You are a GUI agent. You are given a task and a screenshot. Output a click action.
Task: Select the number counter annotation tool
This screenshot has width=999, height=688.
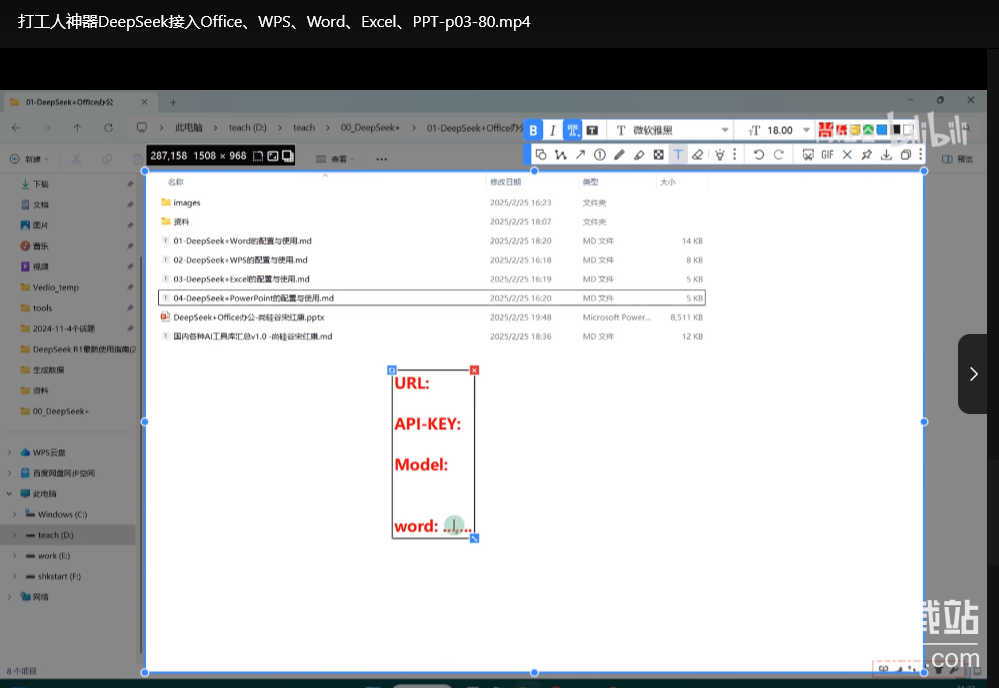pyautogui.click(x=600, y=154)
